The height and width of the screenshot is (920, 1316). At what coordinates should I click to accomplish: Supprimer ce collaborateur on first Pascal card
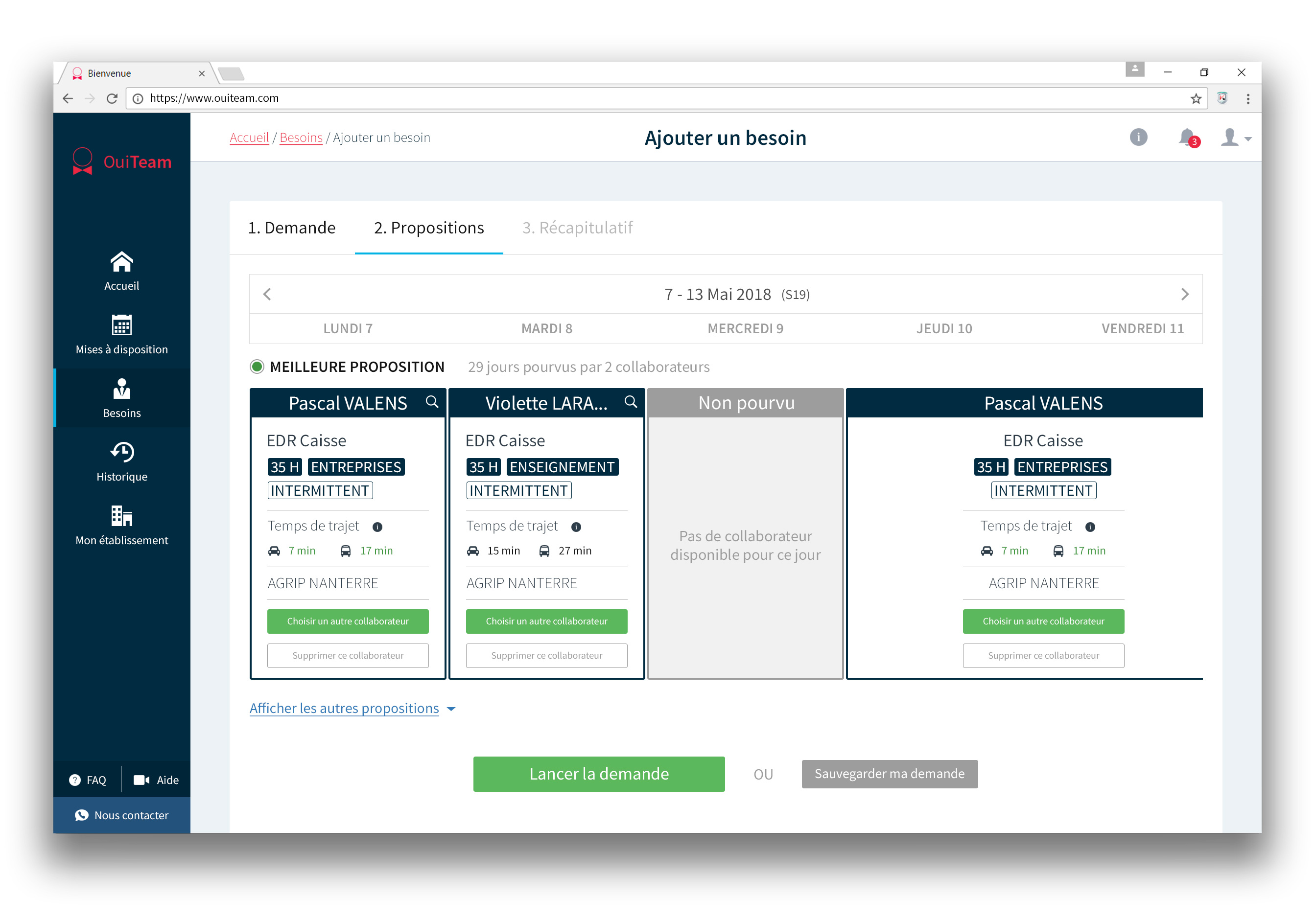click(x=348, y=656)
